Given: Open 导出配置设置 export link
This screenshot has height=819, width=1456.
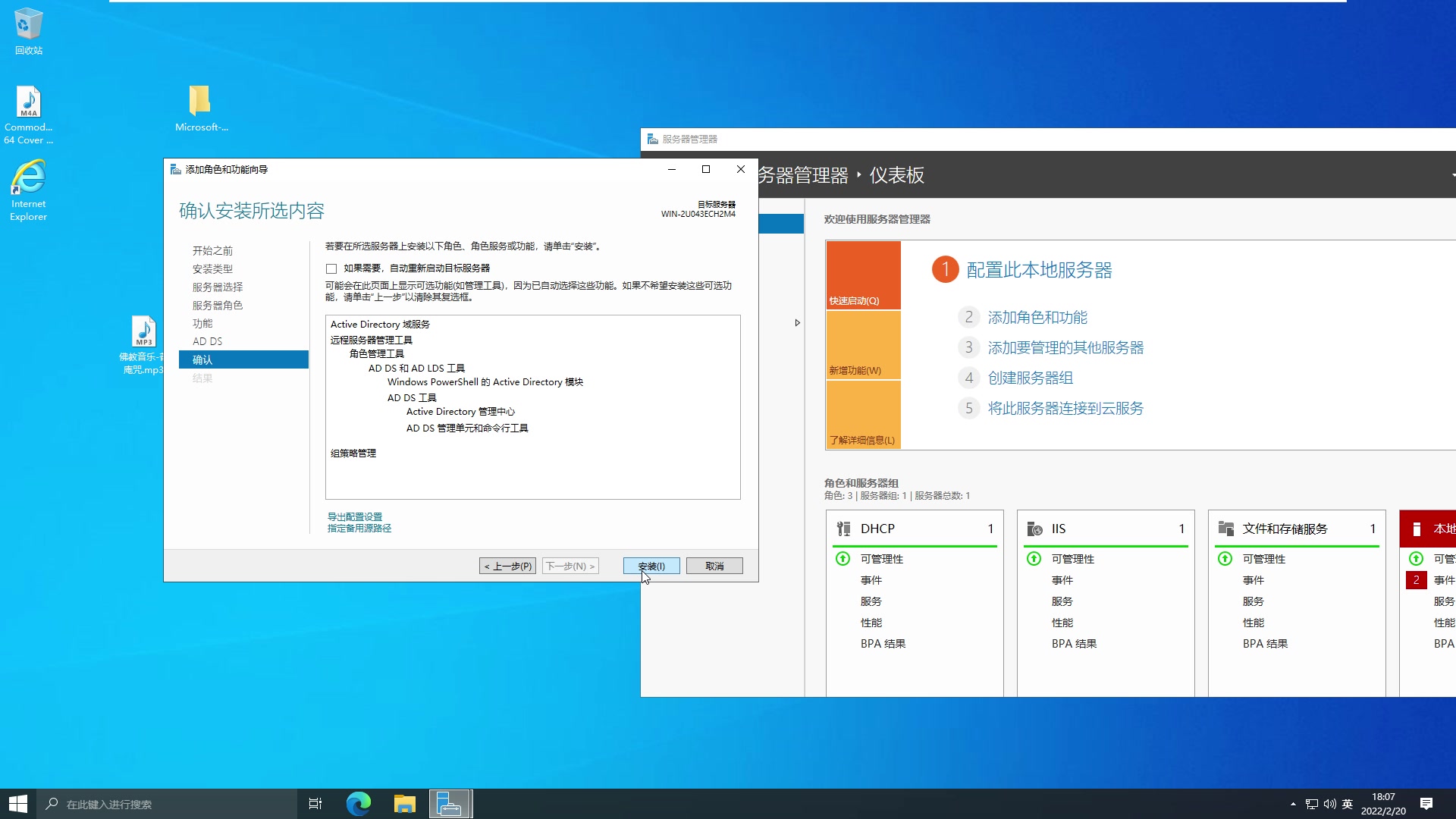Looking at the screenshot, I should 355,517.
